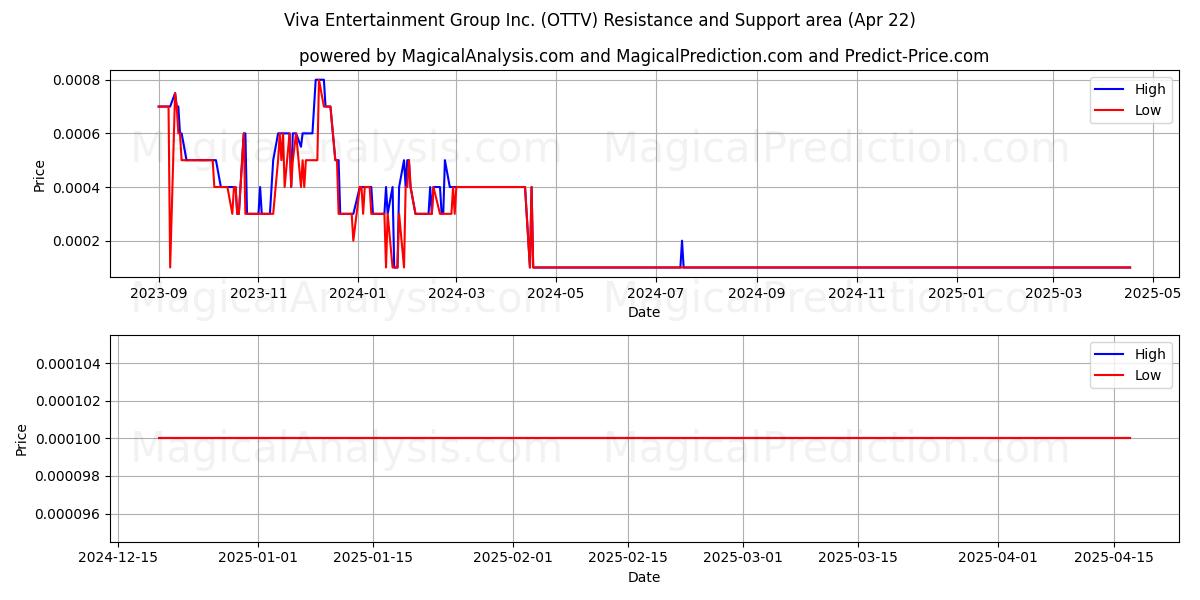Click 'Low' in the top chart legend
This screenshot has width=1200, height=600.
pos(1147,111)
